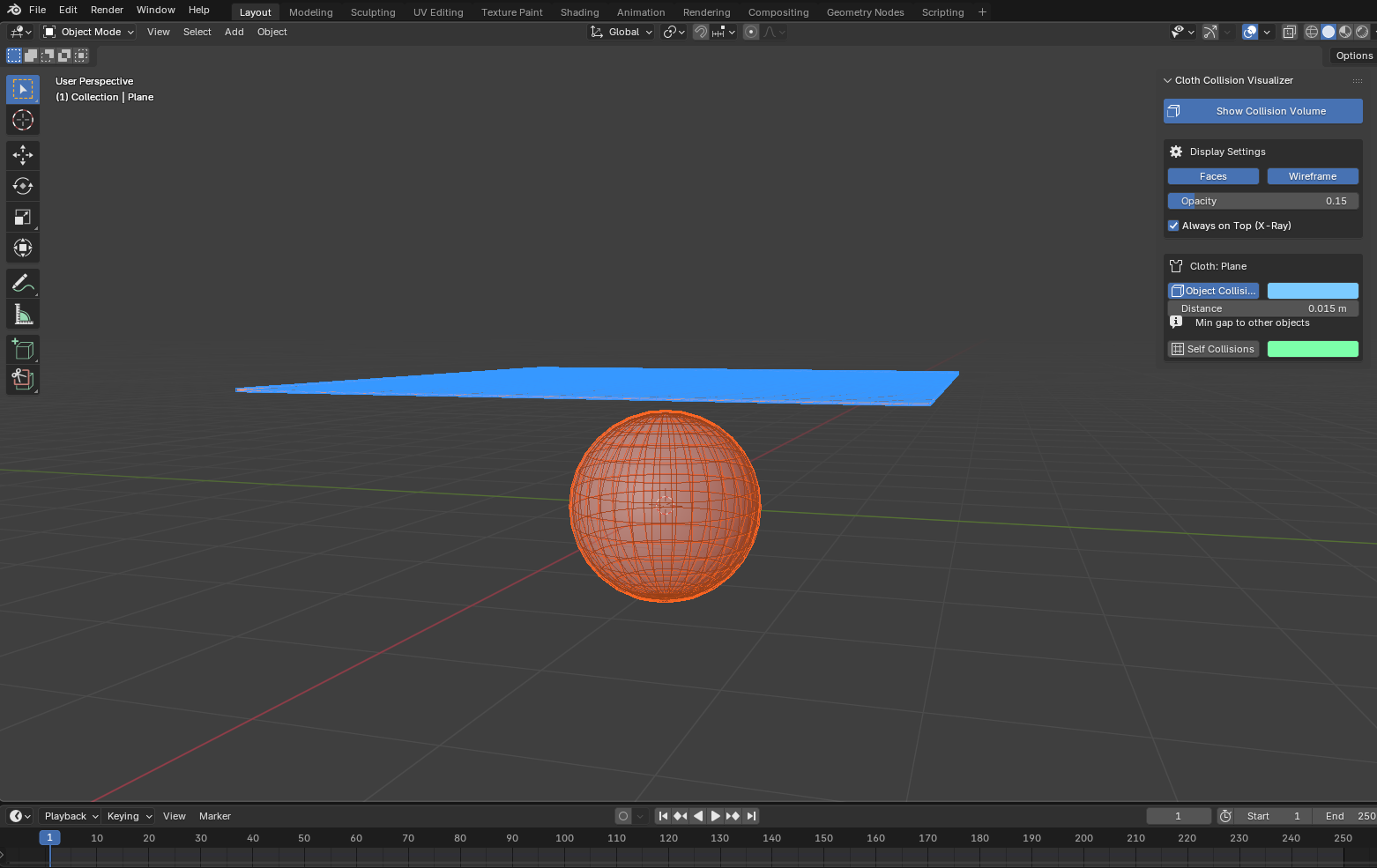Screen dimensions: 1377x868
Task: Open the Render menu
Action: coord(107,10)
